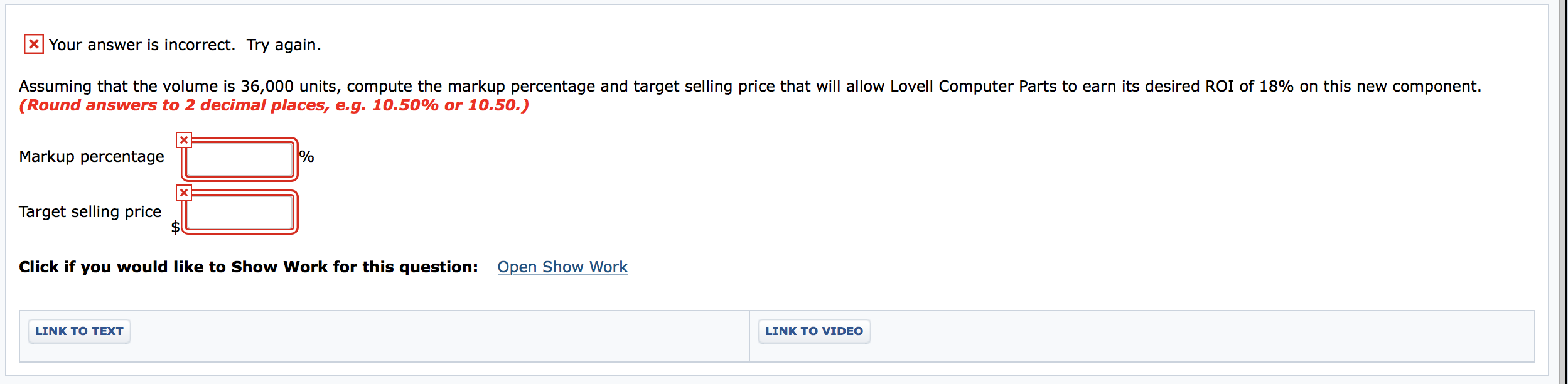
Task: Open Show Work for this question
Action: click(x=562, y=267)
